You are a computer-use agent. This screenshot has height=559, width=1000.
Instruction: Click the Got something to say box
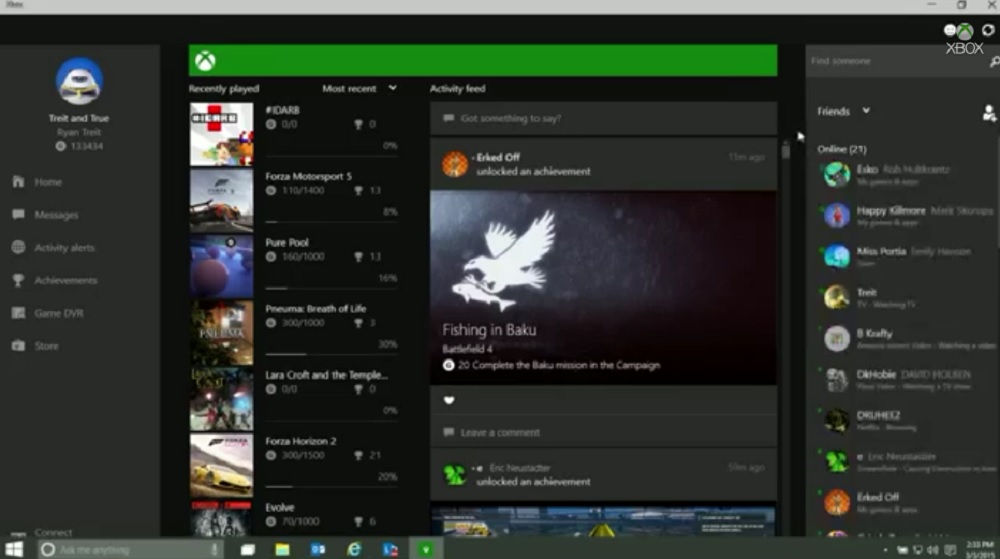[603, 119]
